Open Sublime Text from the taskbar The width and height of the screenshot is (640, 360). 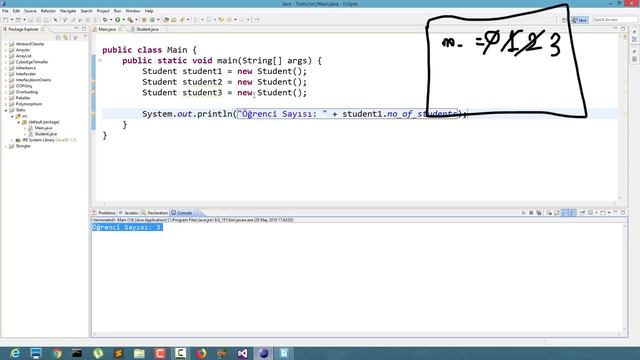pyautogui.click(x=118, y=353)
